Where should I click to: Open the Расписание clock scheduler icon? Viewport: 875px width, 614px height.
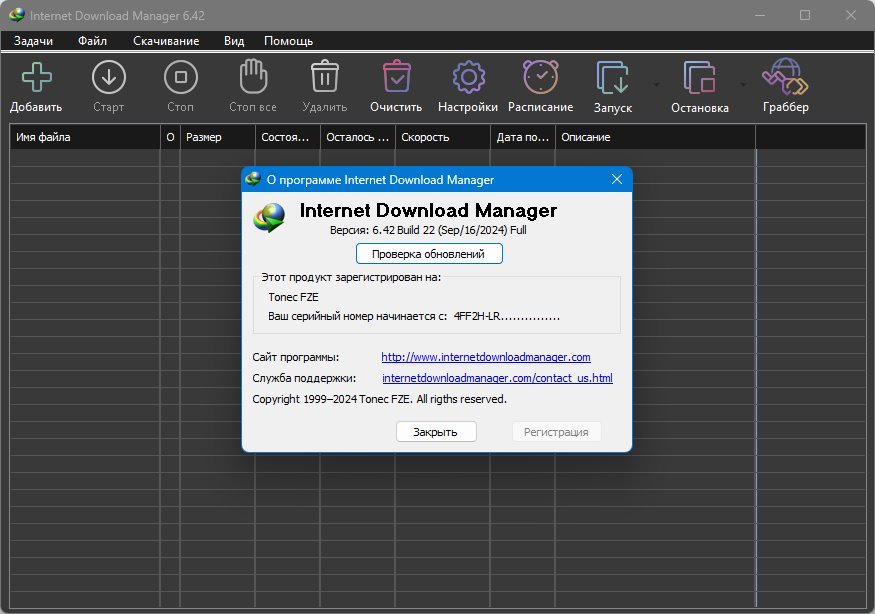[540, 76]
